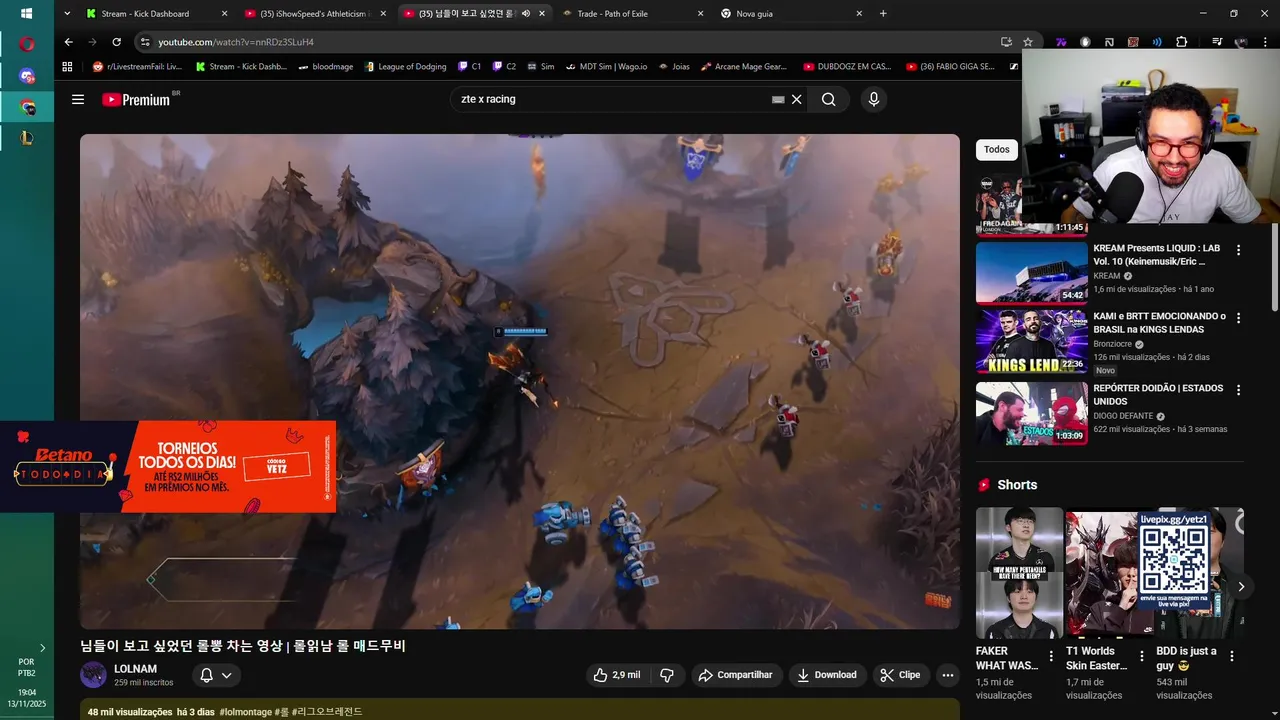Open MDT Sim | Wago.io bookmark
The width and height of the screenshot is (1280, 720).
tap(606, 67)
